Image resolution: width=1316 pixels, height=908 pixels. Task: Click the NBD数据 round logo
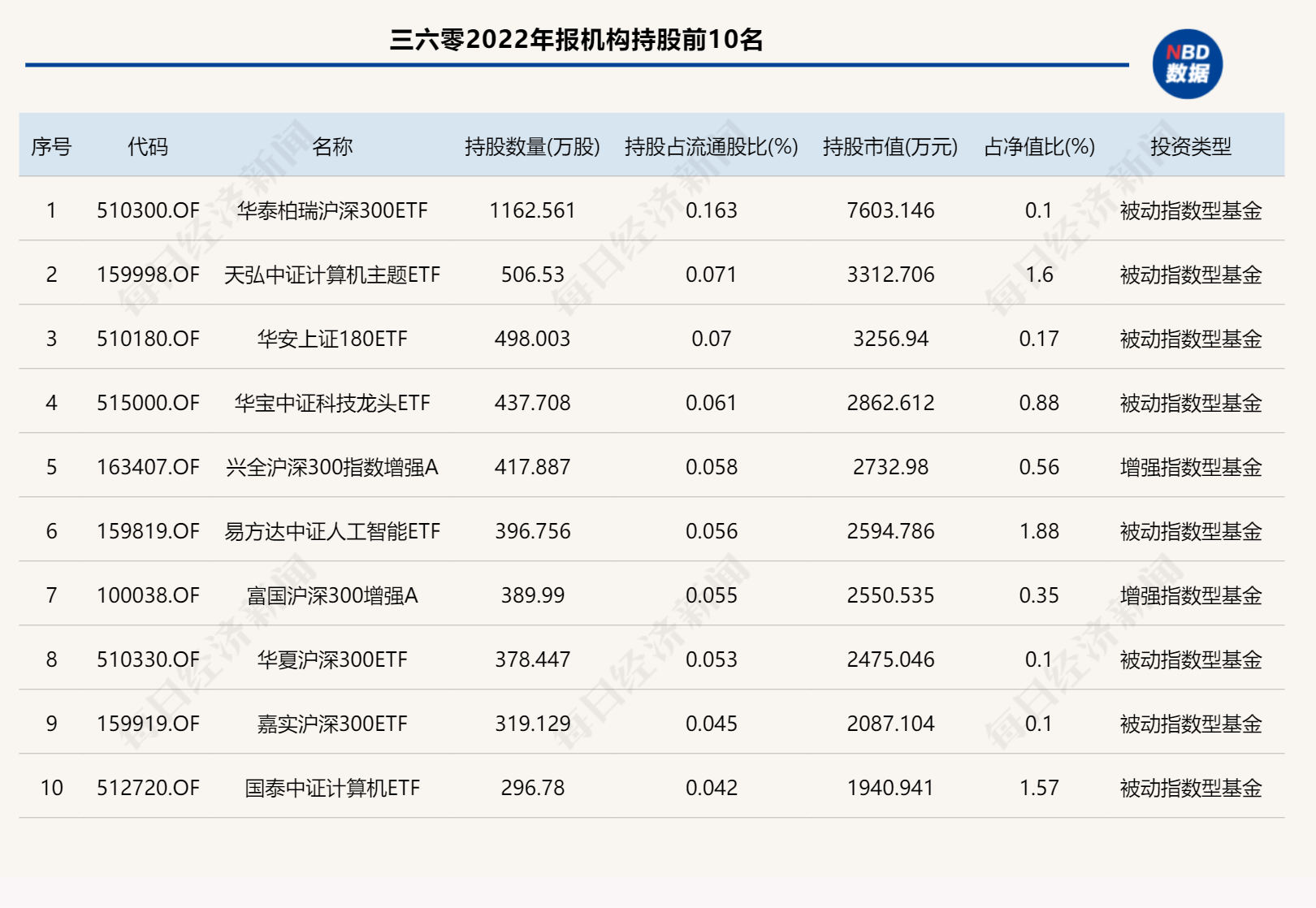click(1187, 64)
